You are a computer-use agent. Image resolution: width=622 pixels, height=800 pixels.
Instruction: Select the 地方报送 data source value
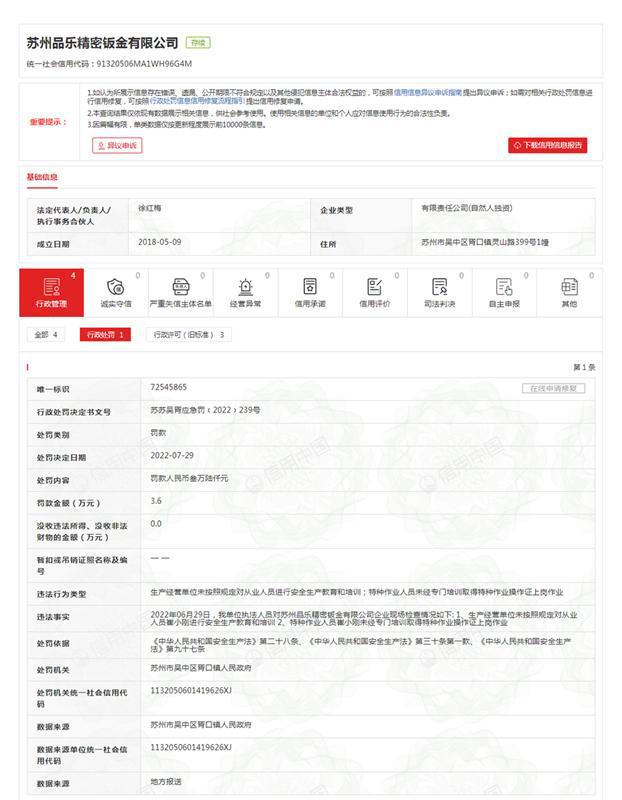[166, 781]
